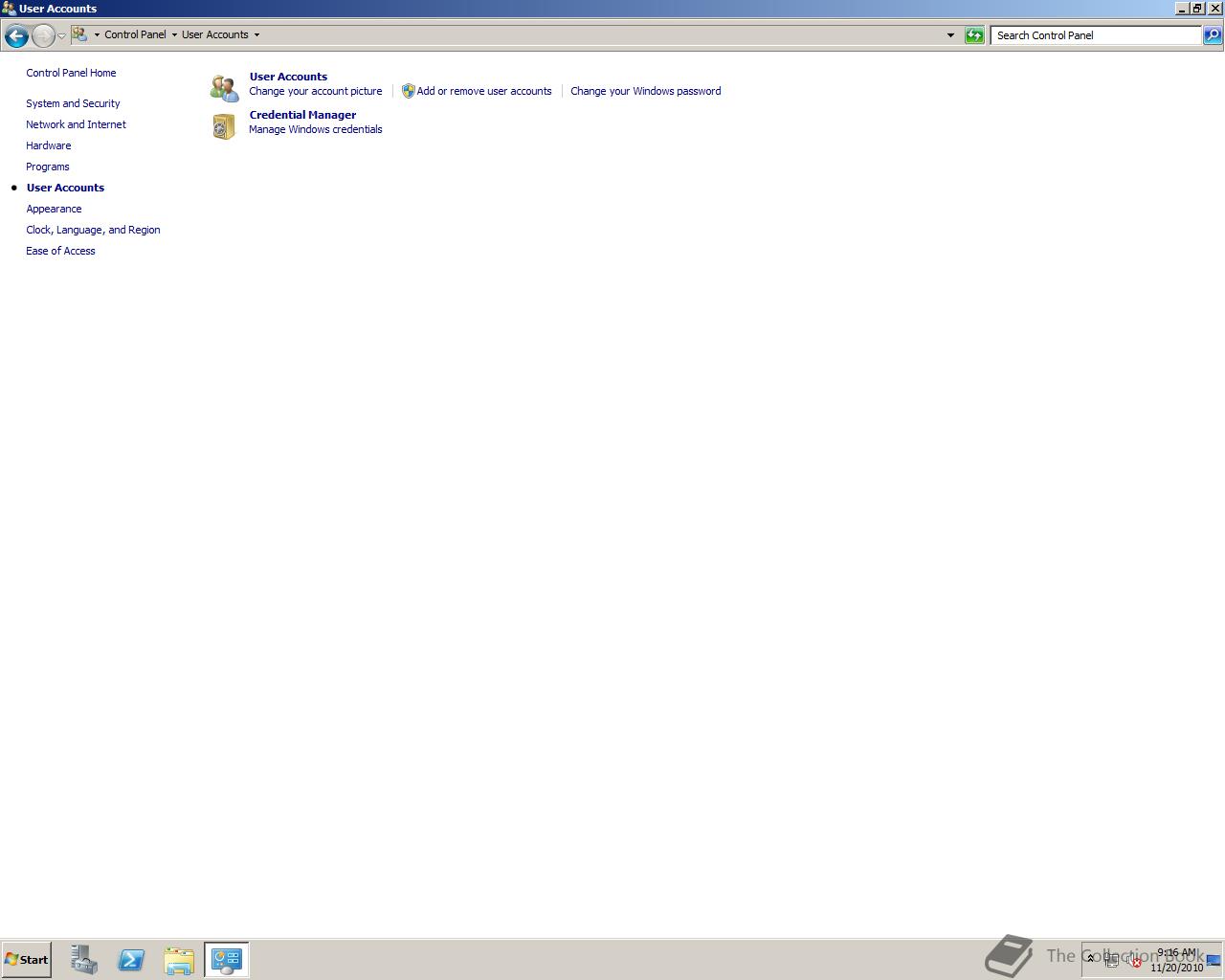Close the User Accounts window

1215,9
